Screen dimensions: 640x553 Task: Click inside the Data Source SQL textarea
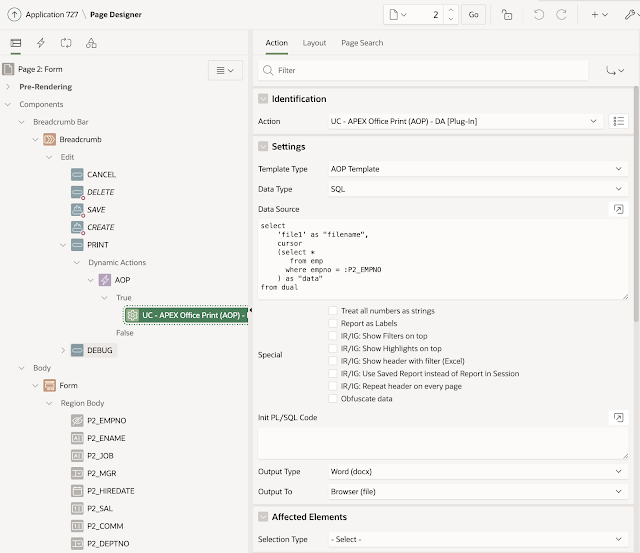coord(443,259)
